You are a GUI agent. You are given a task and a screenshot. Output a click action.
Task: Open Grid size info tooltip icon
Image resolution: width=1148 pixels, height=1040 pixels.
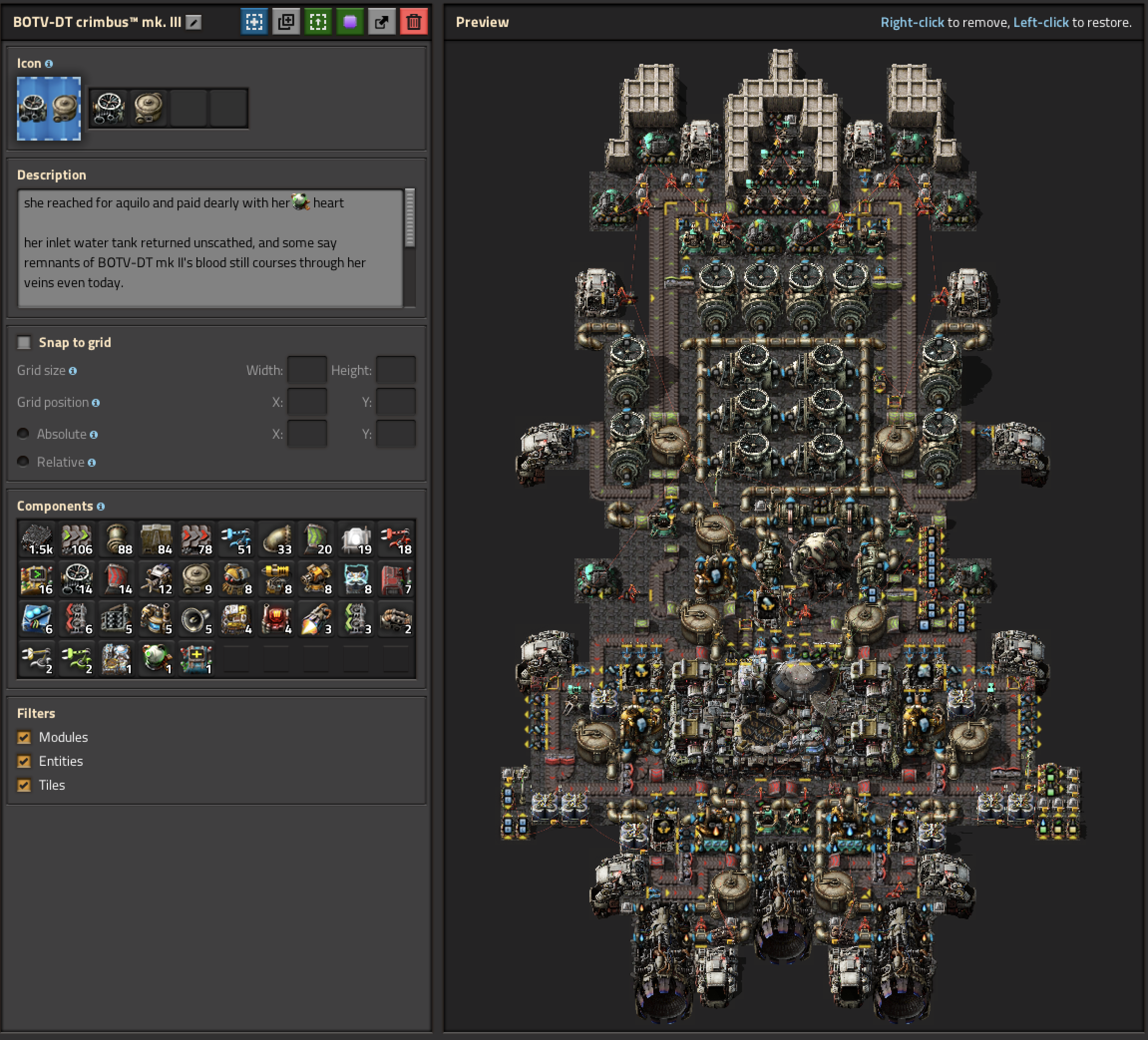73,370
